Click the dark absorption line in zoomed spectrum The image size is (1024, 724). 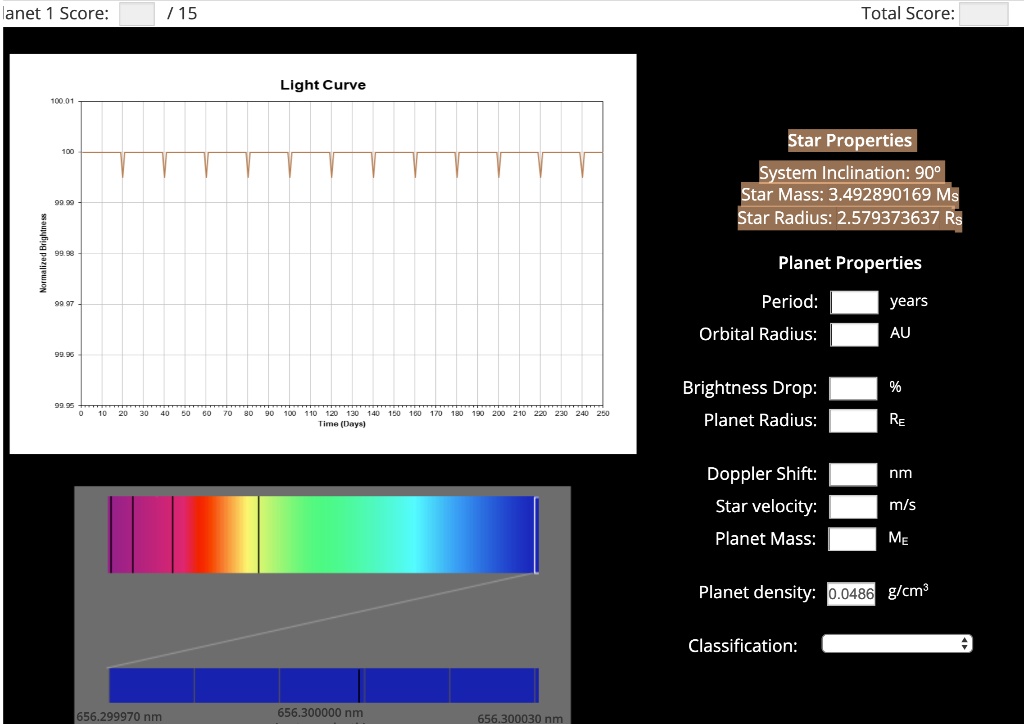(x=359, y=685)
